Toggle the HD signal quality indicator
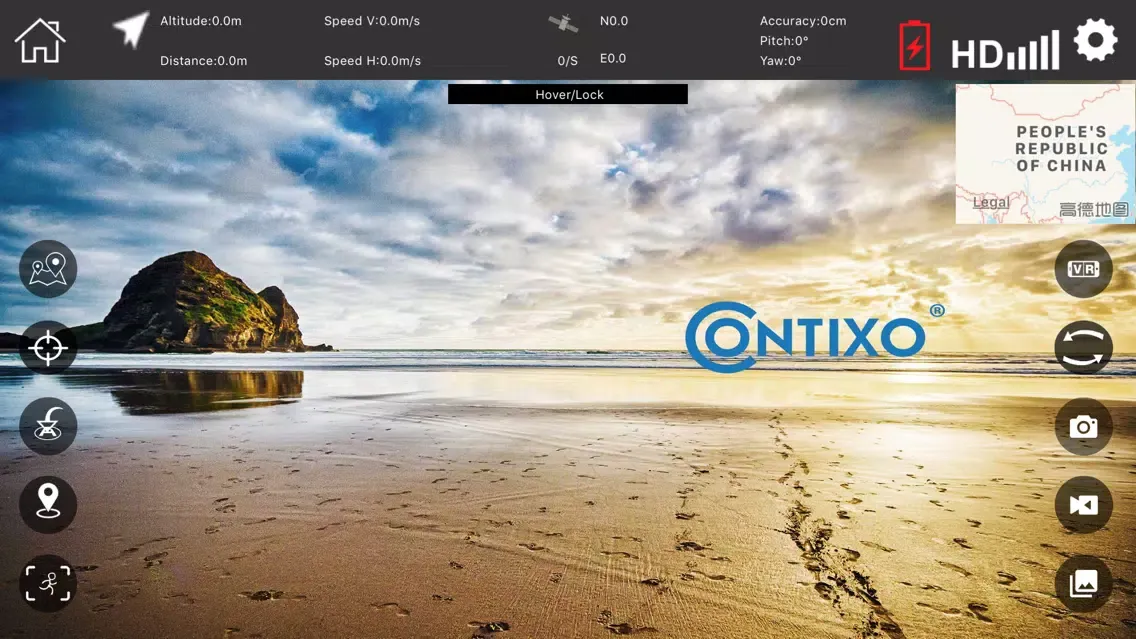This screenshot has width=1136, height=639. coord(1005,51)
